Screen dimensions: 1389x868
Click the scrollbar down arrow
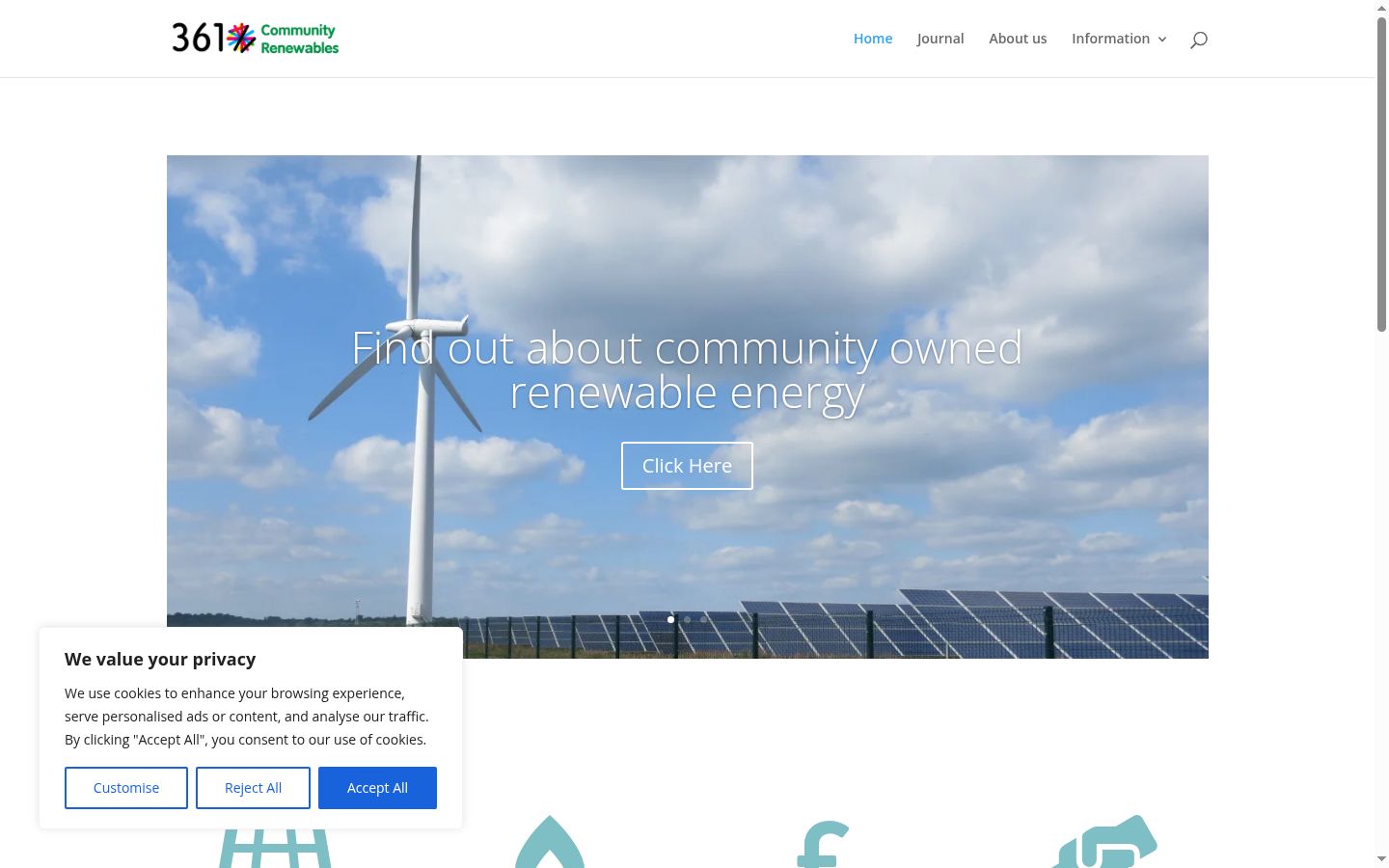point(1381,858)
